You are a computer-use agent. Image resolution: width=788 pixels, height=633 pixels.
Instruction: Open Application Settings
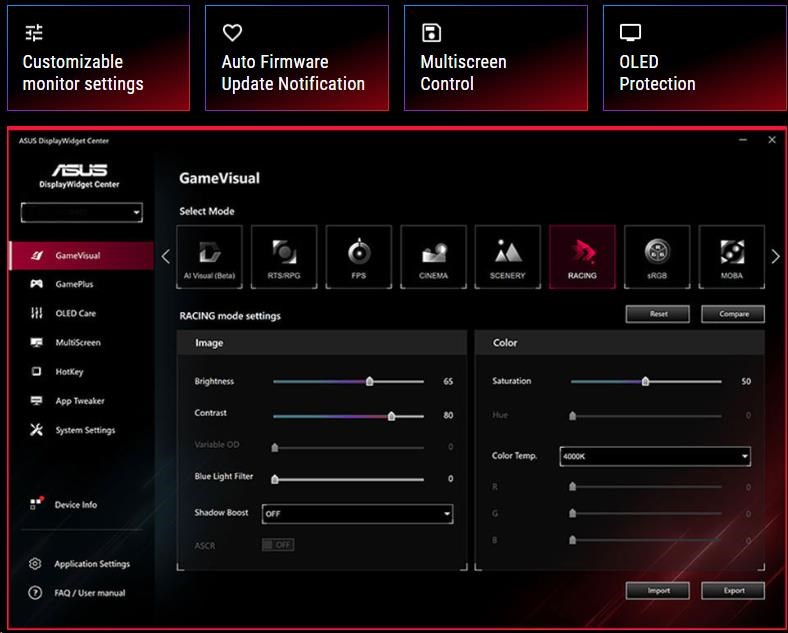tap(81, 564)
